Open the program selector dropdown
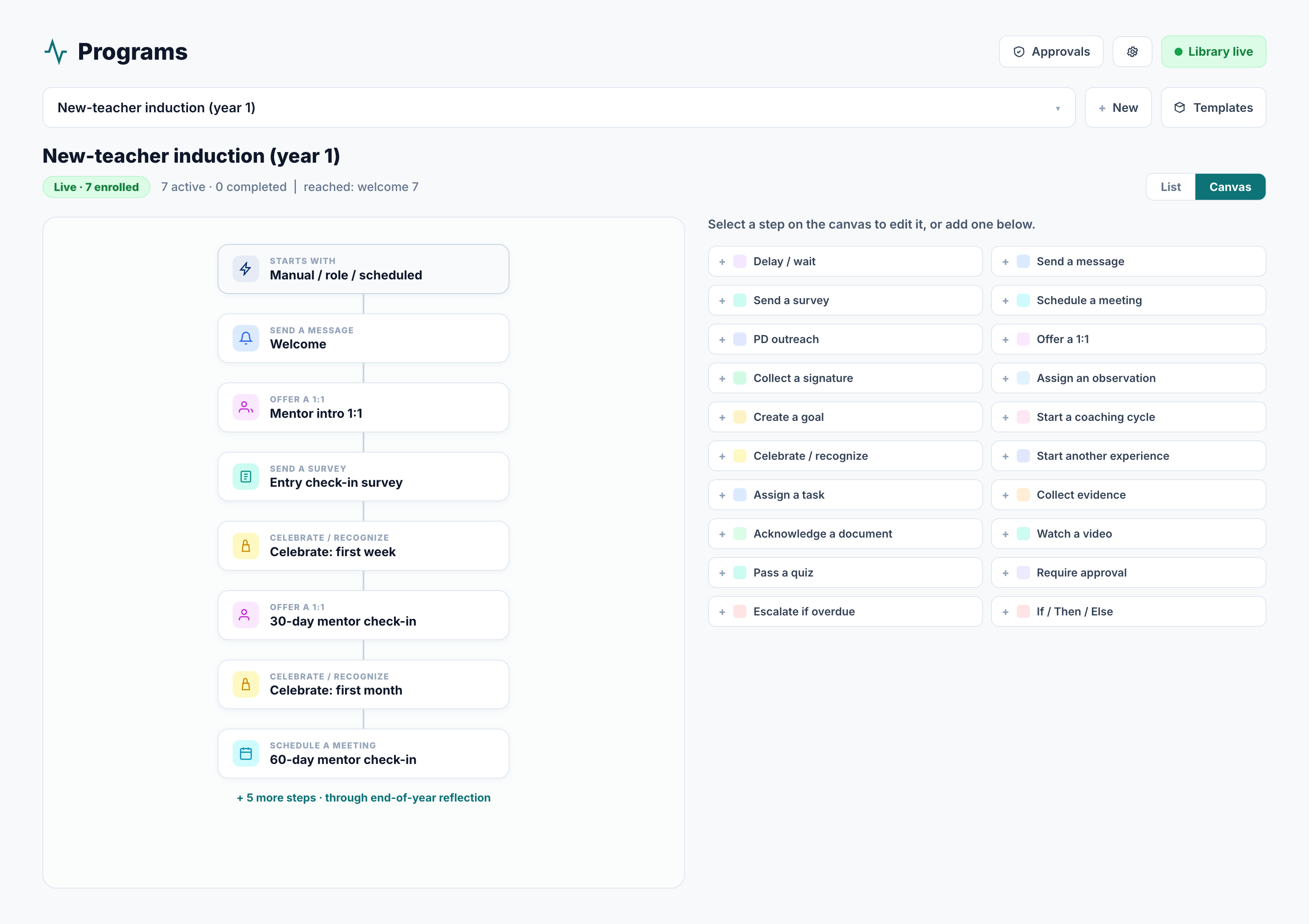 pyautogui.click(x=559, y=108)
